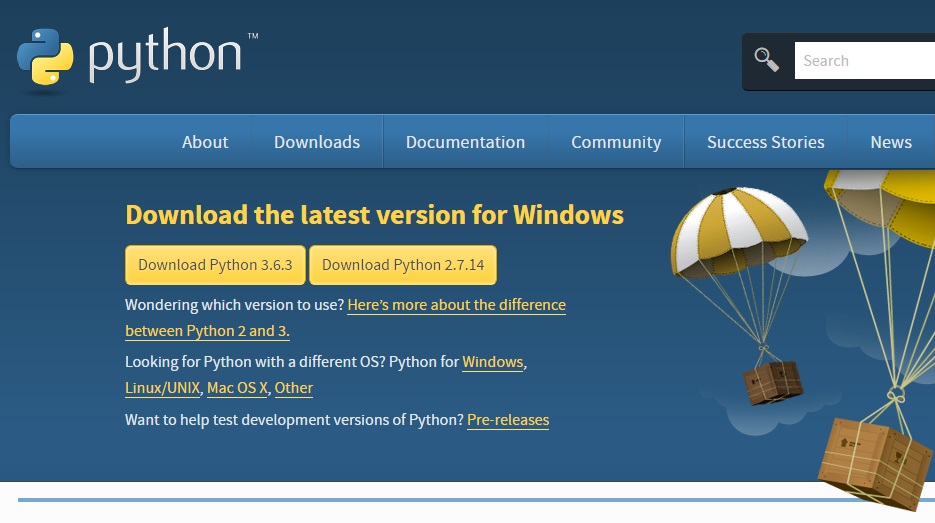Open the Downloads menu
Screen dimensions: 935x523
click(317, 142)
